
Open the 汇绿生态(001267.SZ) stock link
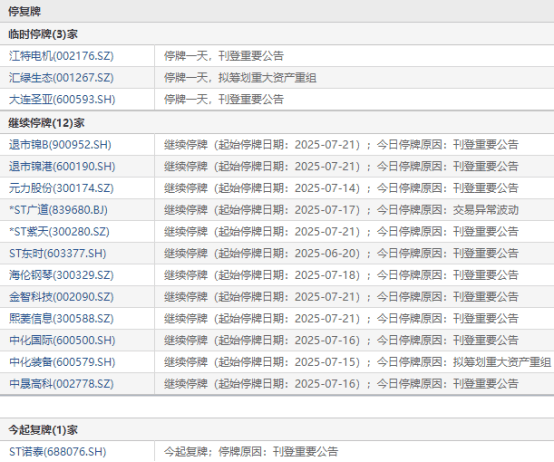pyautogui.click(x=61, y=78)
